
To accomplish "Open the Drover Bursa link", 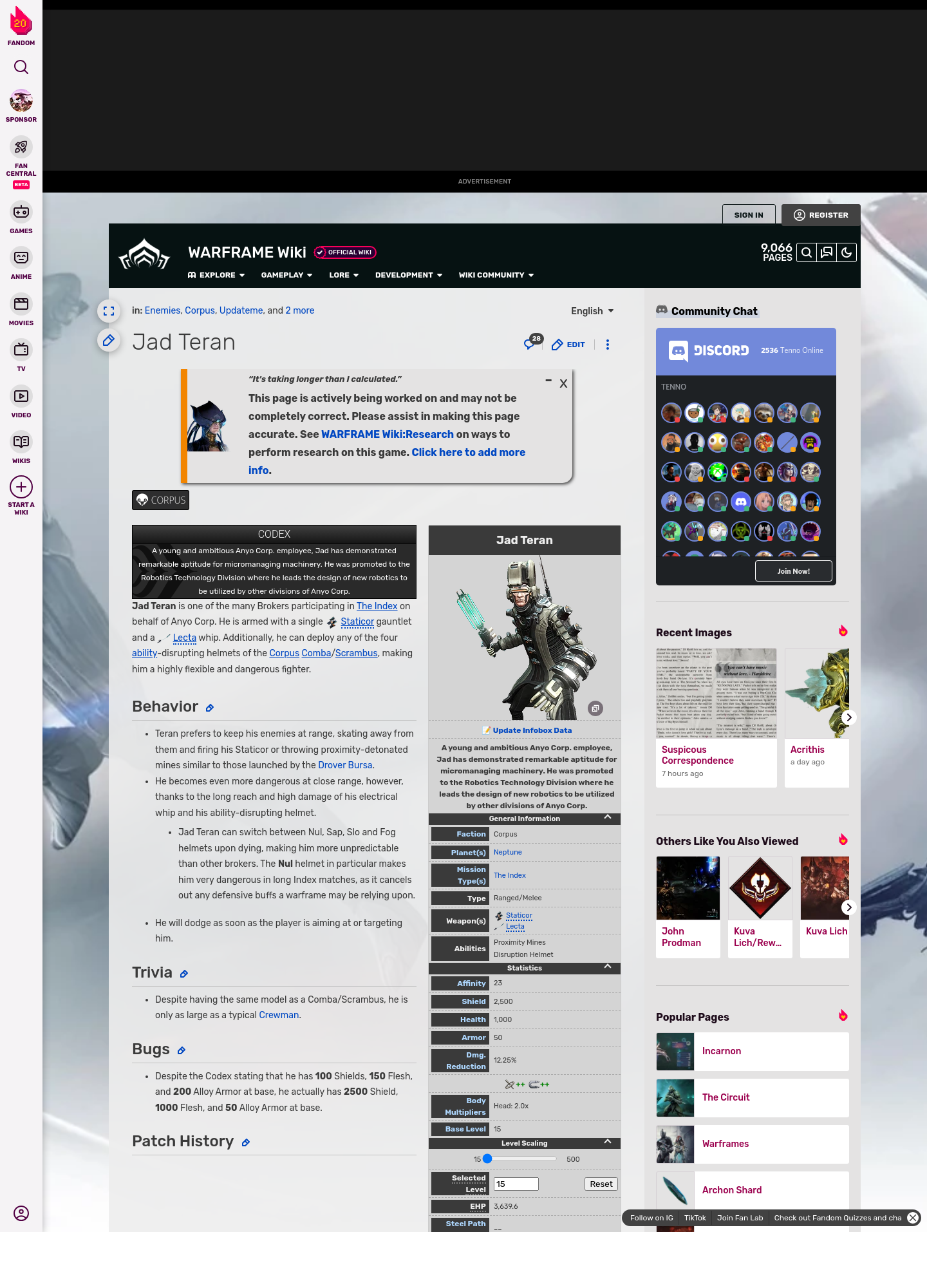I will point(345,765).
